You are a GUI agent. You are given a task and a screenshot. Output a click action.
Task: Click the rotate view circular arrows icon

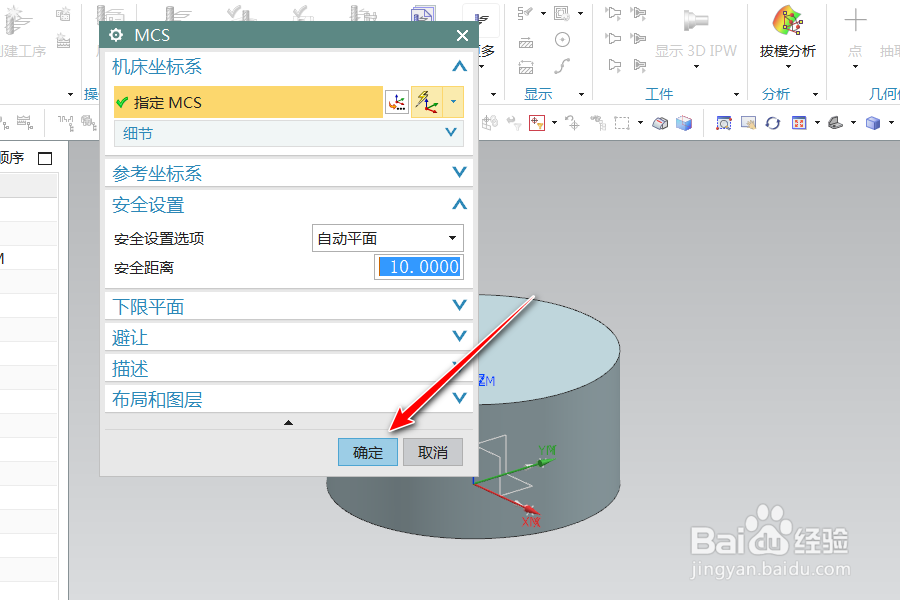click(773, 123)
